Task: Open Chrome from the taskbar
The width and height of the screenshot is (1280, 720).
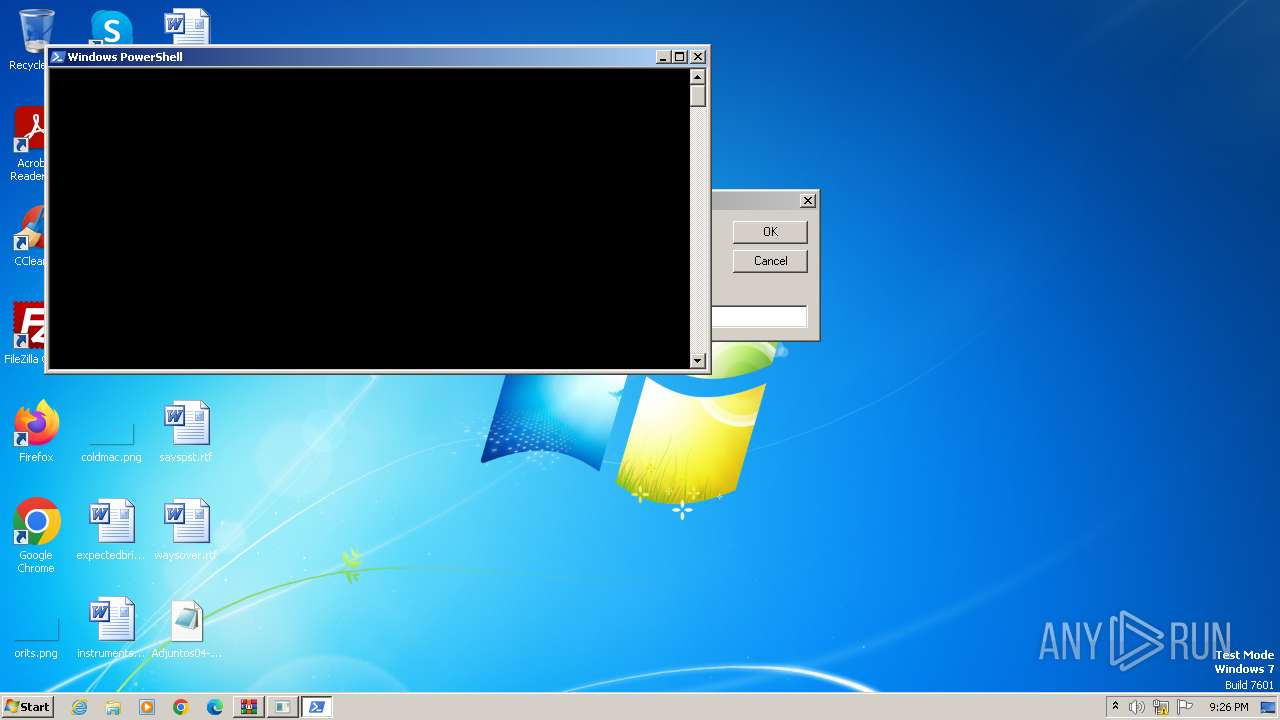Action: pyautogui.click(x=181, y=707)
